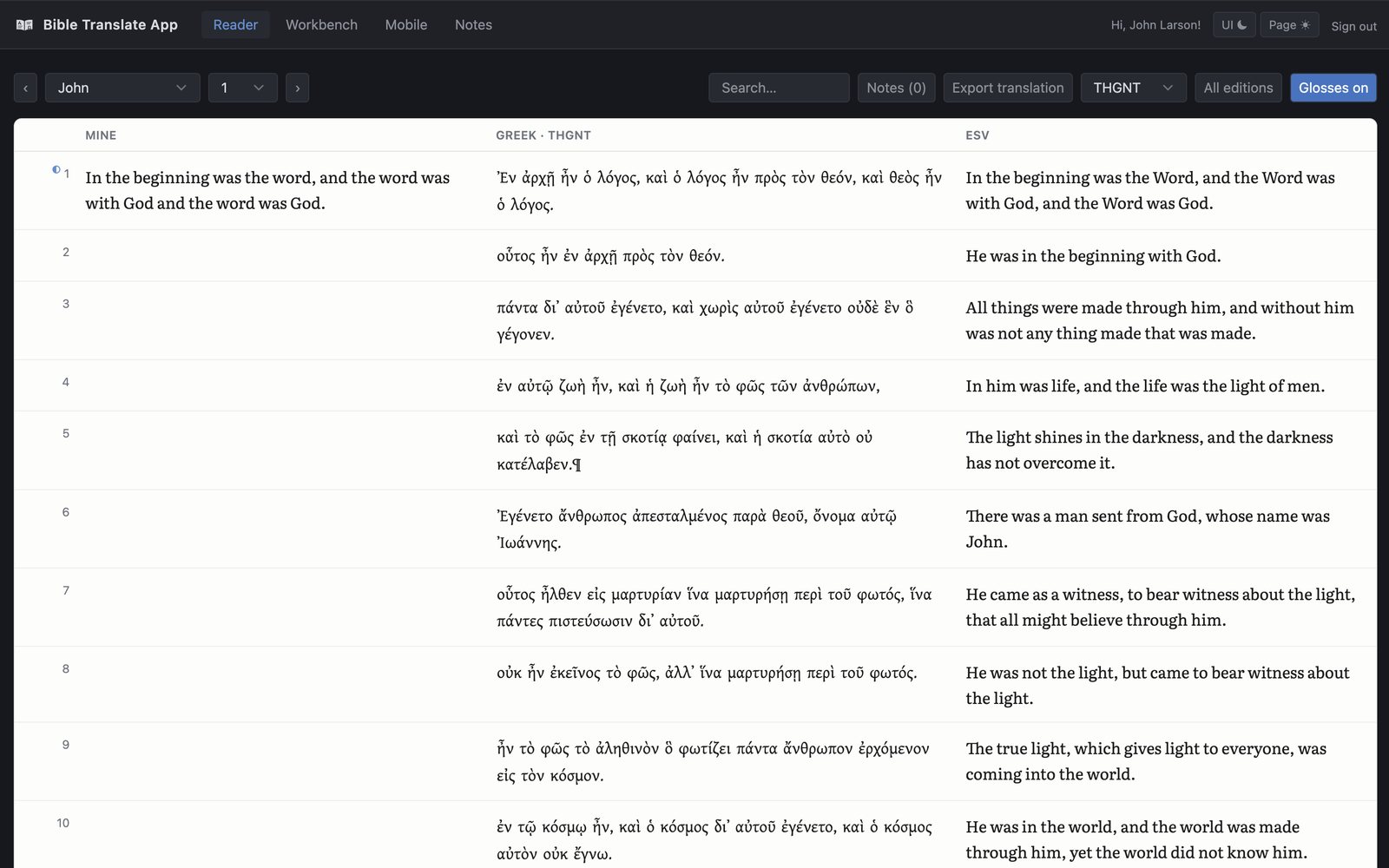
Task: Click ESV text "He was in the world" verse
Action: [x=1136, y=839]
